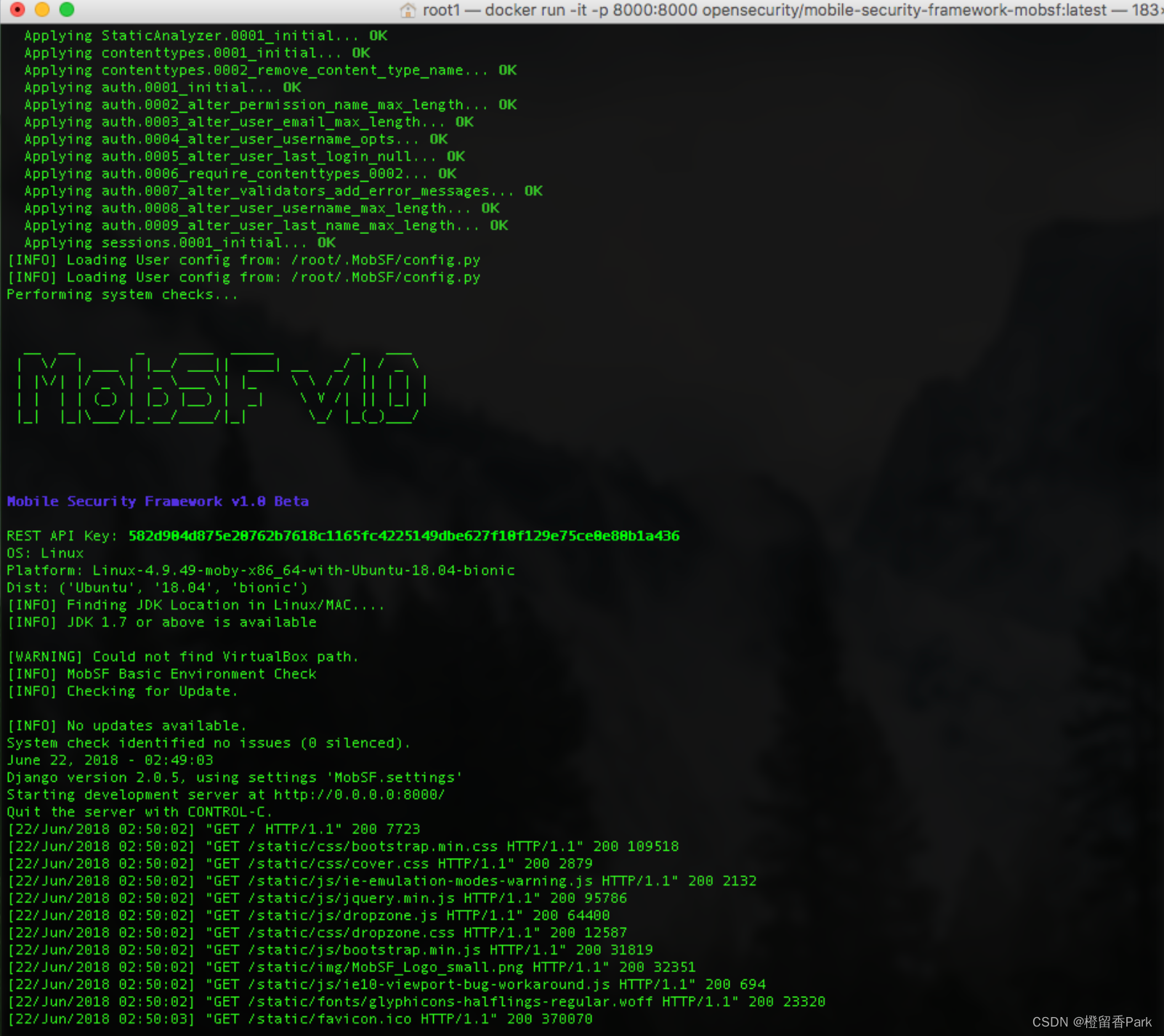
Task: Click 'Applying auth.0008_alter_user_username_max_length' line
Action: 262,209
